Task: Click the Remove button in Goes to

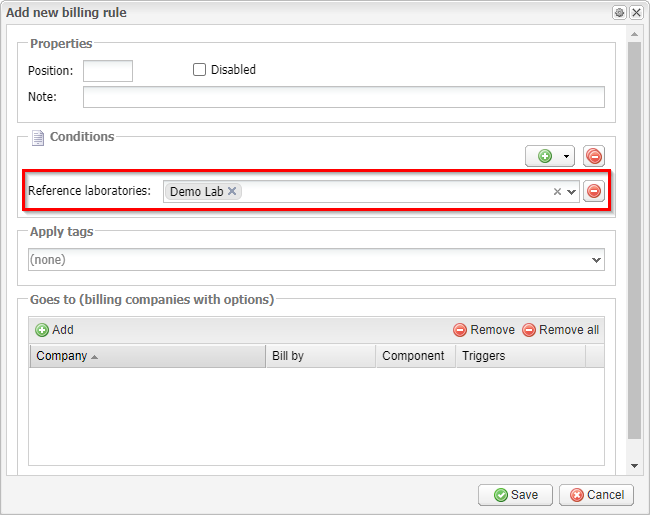Action: [484, 330]
